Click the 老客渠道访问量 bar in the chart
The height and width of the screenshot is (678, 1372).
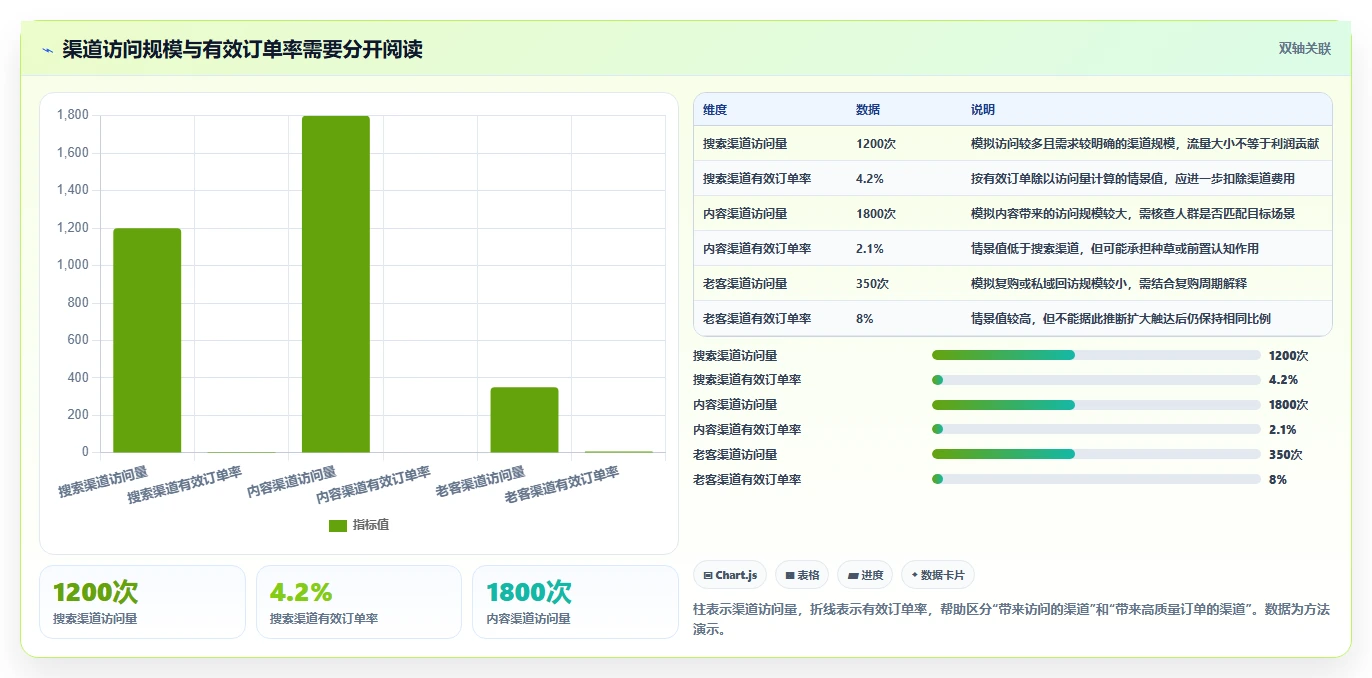pyautogui.click(x=524, y=419)
